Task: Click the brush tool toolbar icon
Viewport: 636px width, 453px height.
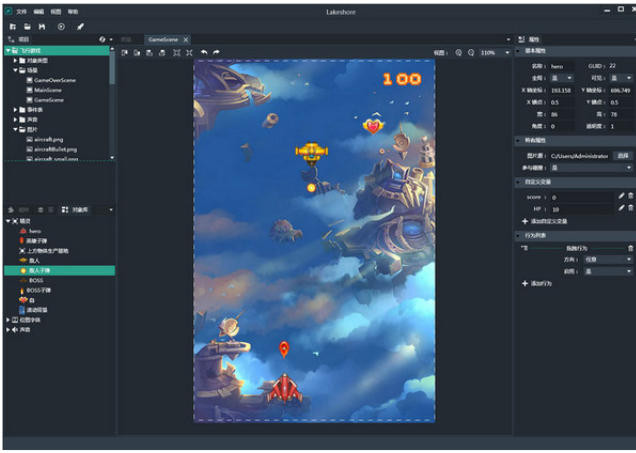Action: coord(80,27)
